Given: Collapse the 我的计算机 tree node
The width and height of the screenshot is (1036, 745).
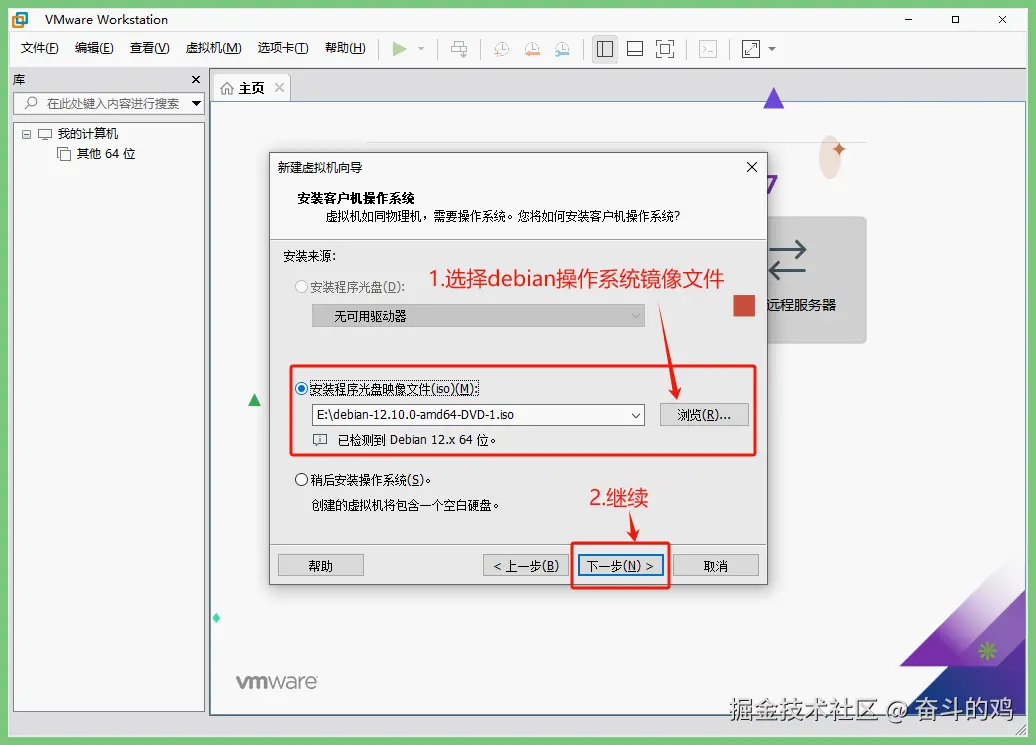Looking at the screenshot, I should [x=26, y=134].
